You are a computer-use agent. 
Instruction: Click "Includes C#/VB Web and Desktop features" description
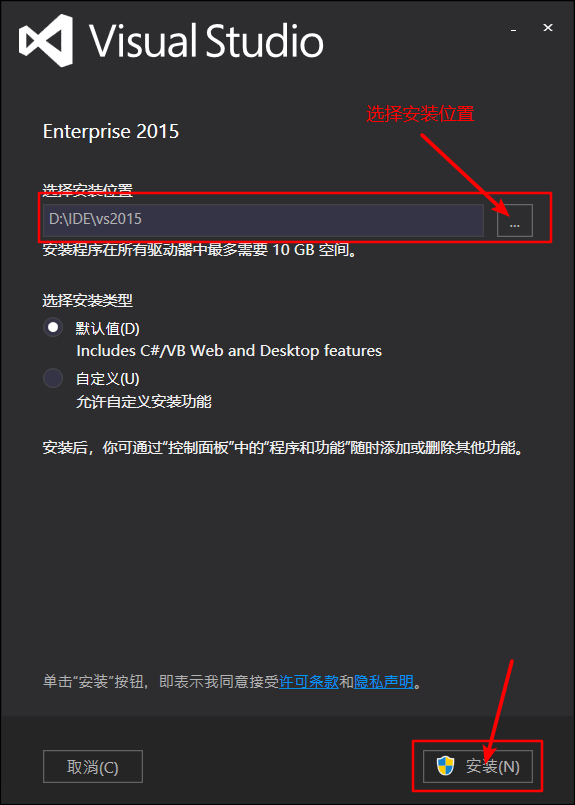(x=229, y=351)
